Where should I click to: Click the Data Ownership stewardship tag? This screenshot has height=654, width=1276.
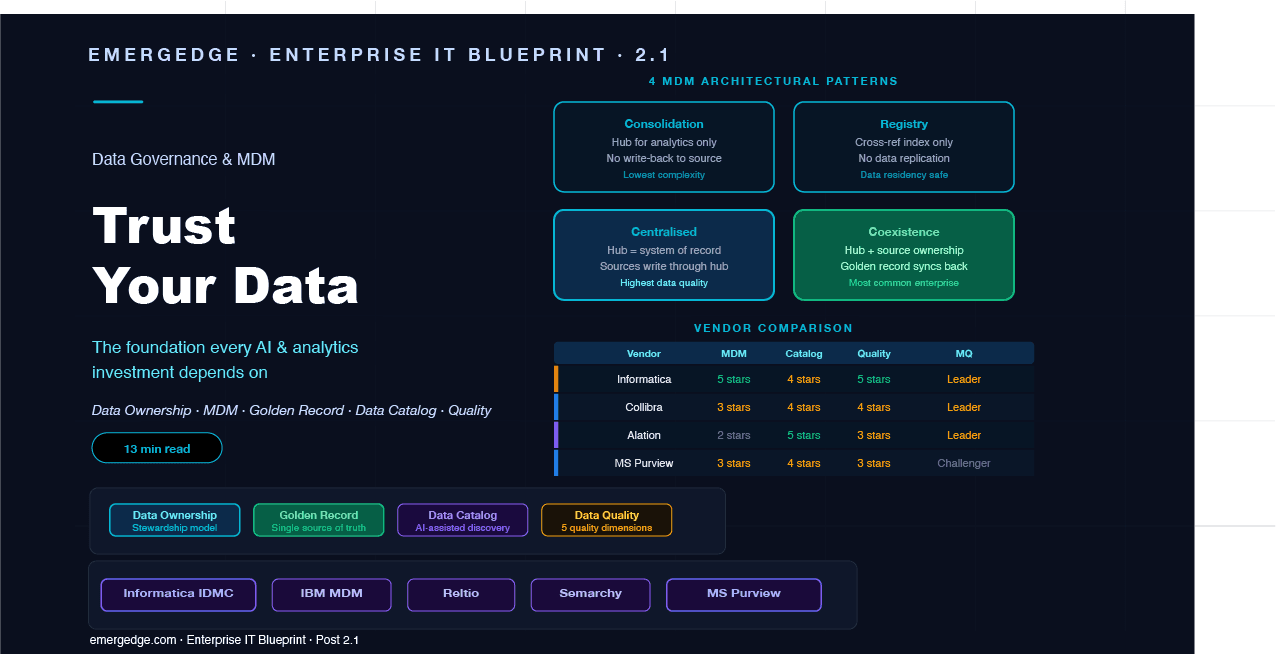point(175,520)
